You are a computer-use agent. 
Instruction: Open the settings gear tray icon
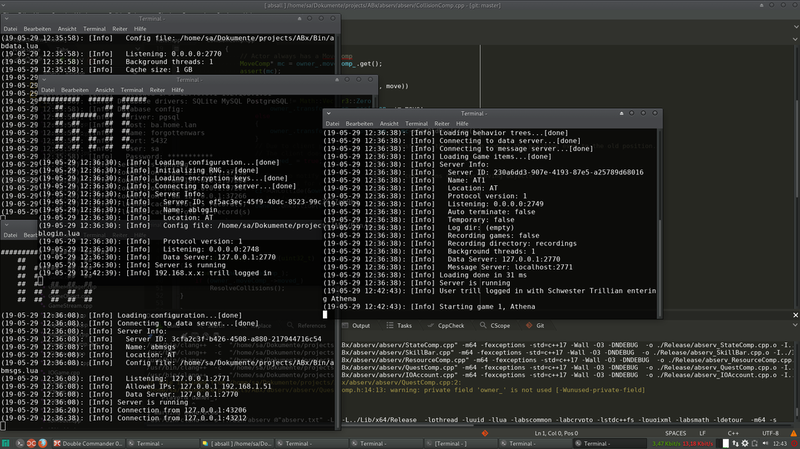(745, 443)
